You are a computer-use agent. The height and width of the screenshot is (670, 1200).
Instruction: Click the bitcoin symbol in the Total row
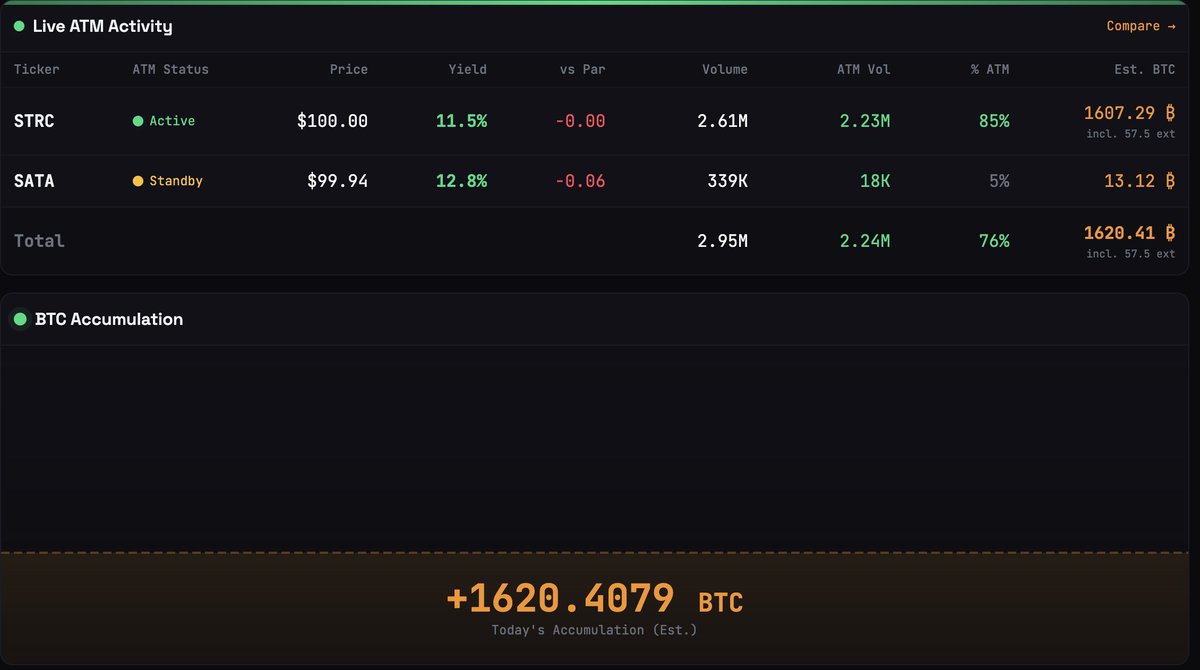coord(1169,233)
